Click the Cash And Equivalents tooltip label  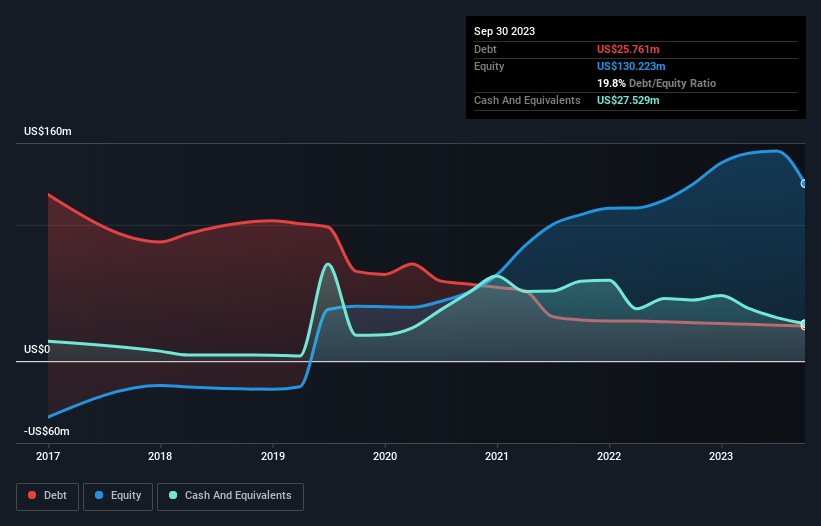tap(527, 100)
